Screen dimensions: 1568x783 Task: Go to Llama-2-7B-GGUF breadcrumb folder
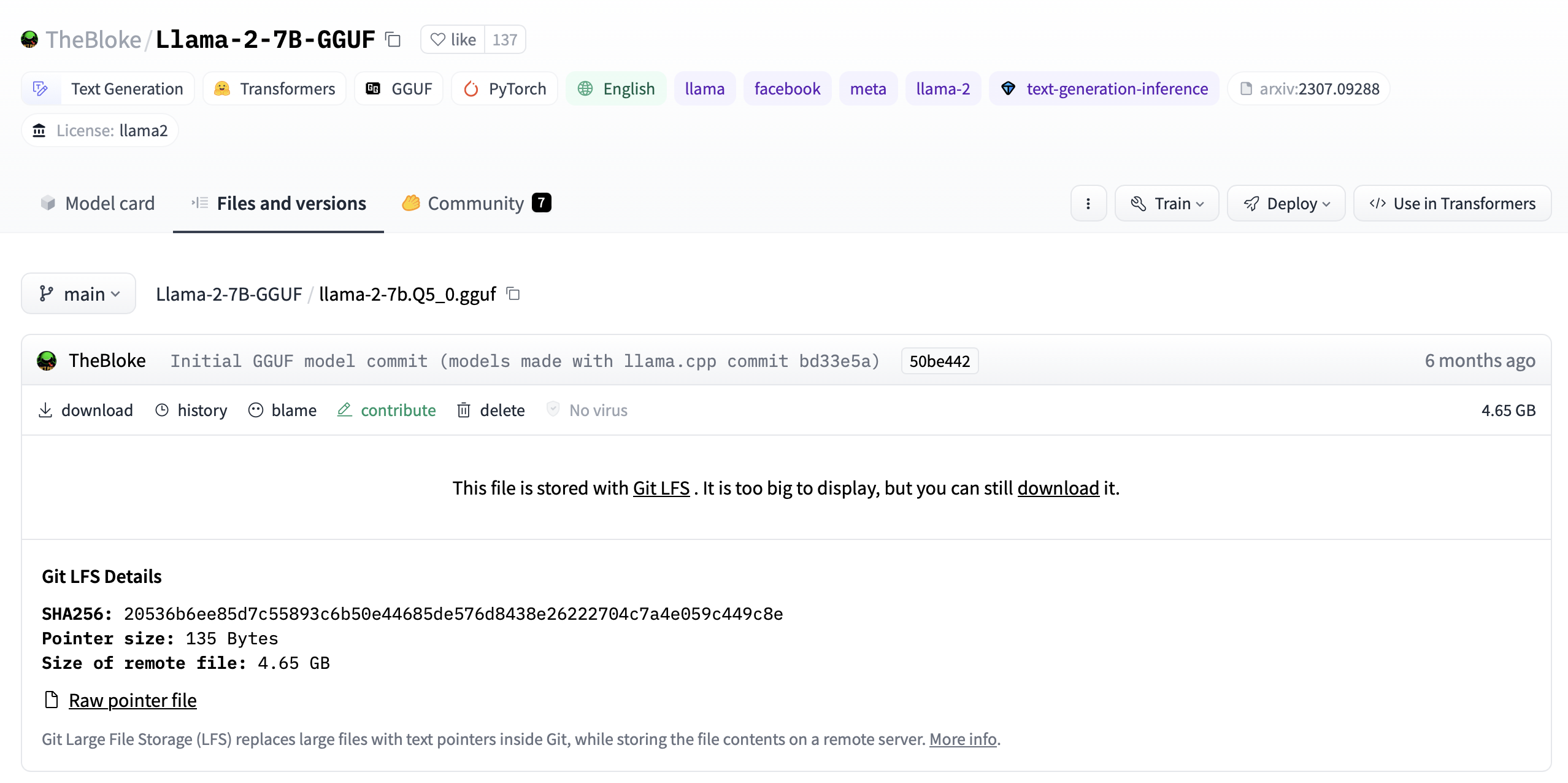229,294
